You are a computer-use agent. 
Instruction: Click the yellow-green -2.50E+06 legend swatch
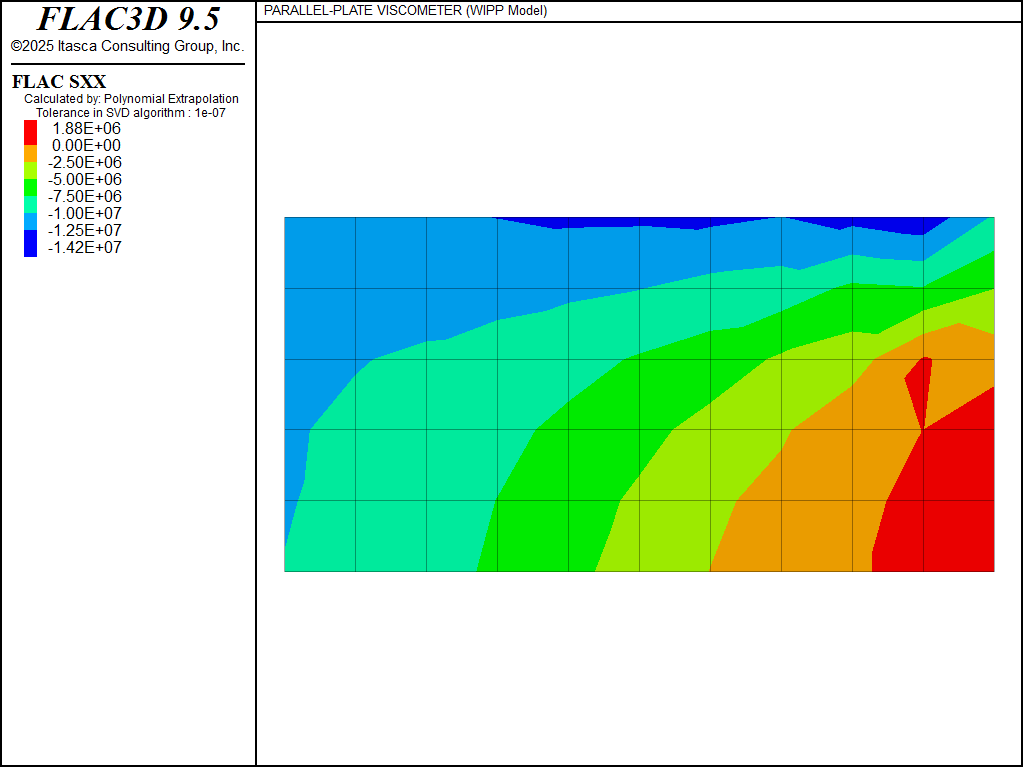[30, 170]
